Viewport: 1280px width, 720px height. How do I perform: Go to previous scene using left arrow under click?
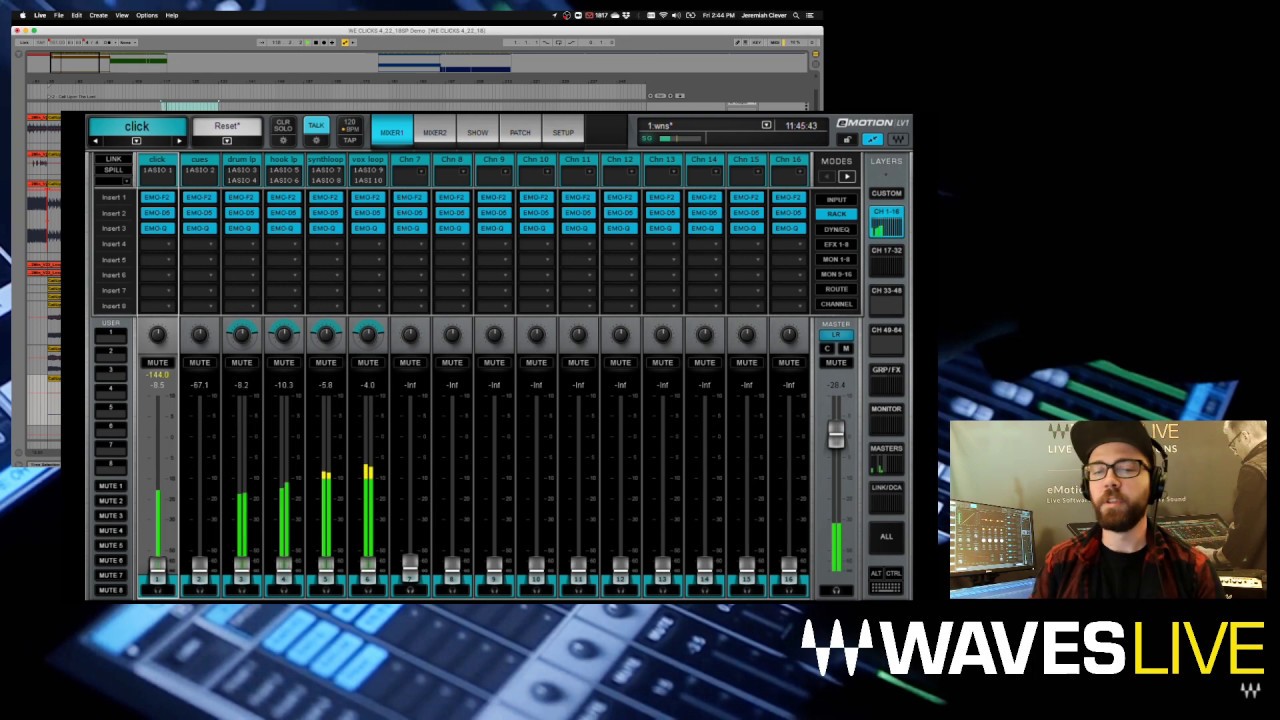click(x=96, y=141)
